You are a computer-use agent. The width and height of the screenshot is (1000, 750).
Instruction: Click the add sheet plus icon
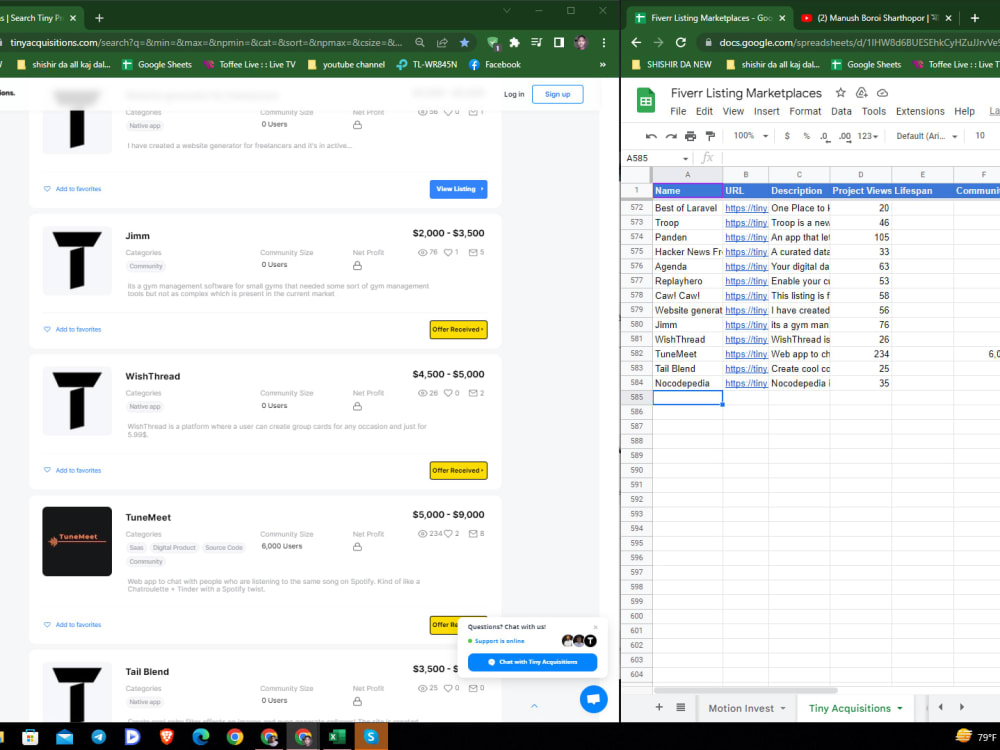click(659, 707)
